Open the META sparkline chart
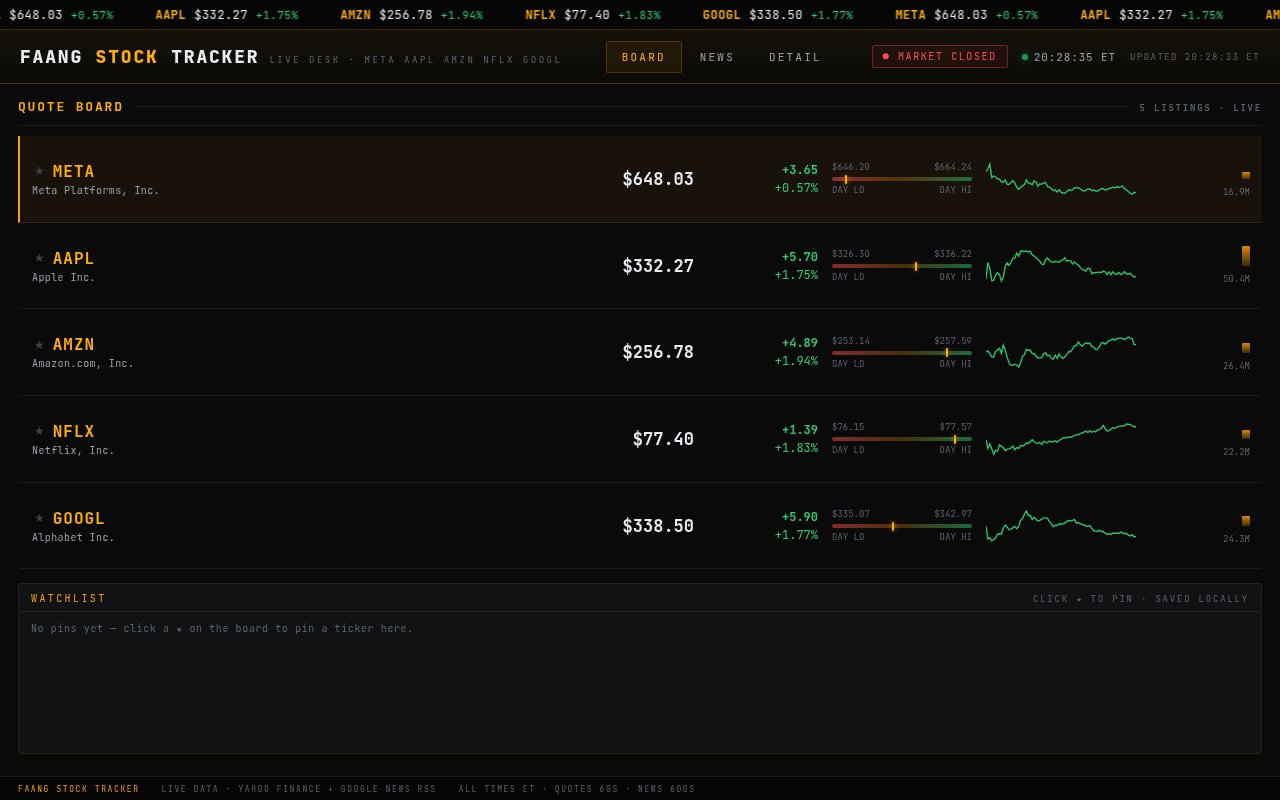This screenshot has height=800, width=1280. (1061, 179)
